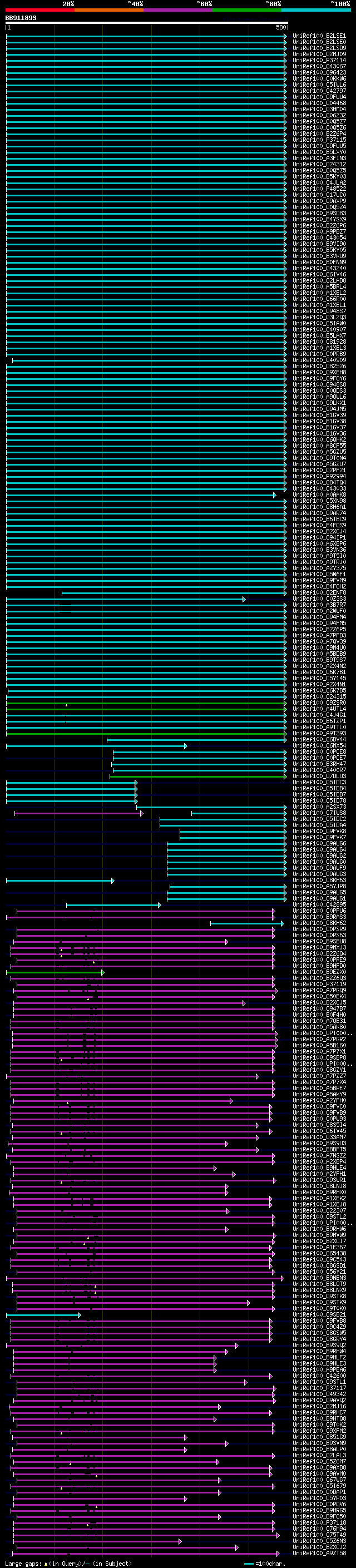Open hit UniRef100_P48522
Screen dimensions: 356x1568
319,189
